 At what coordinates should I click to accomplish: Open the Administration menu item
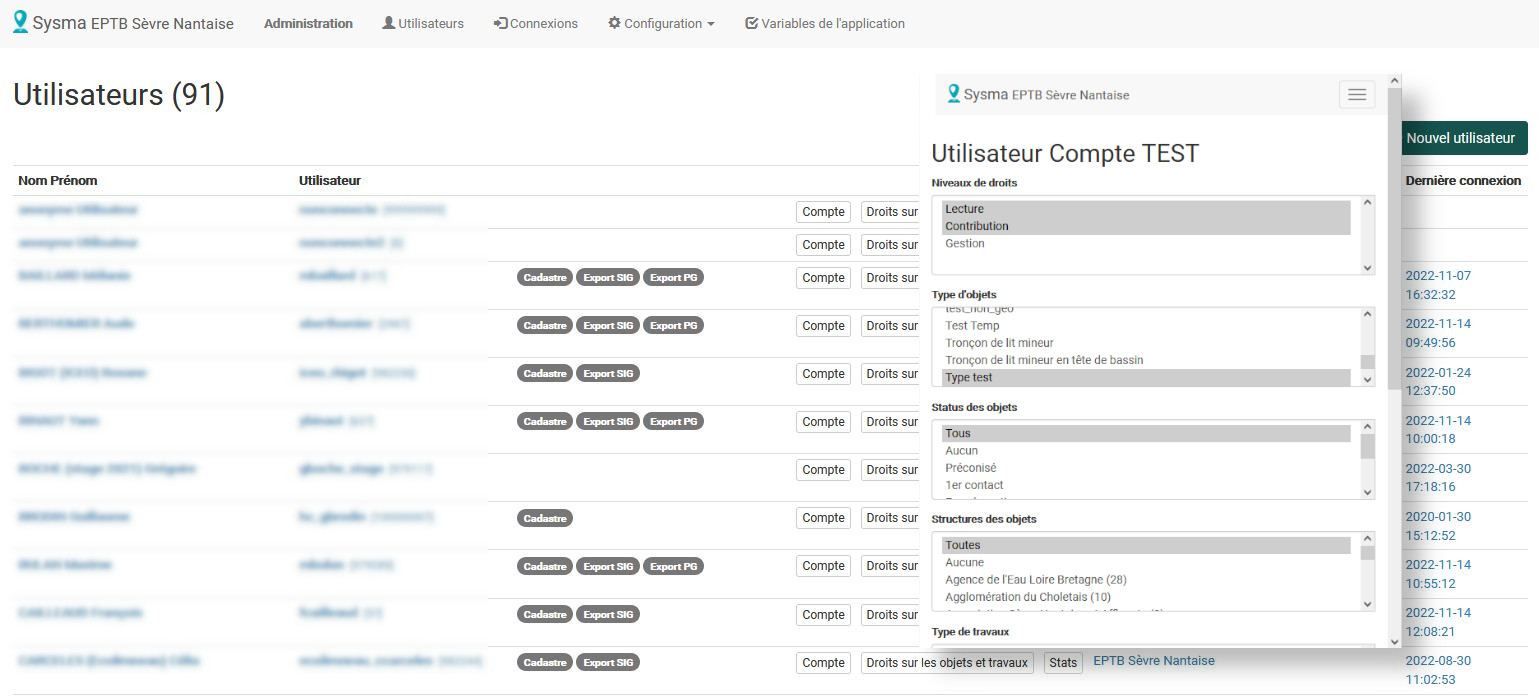point(308,23)
